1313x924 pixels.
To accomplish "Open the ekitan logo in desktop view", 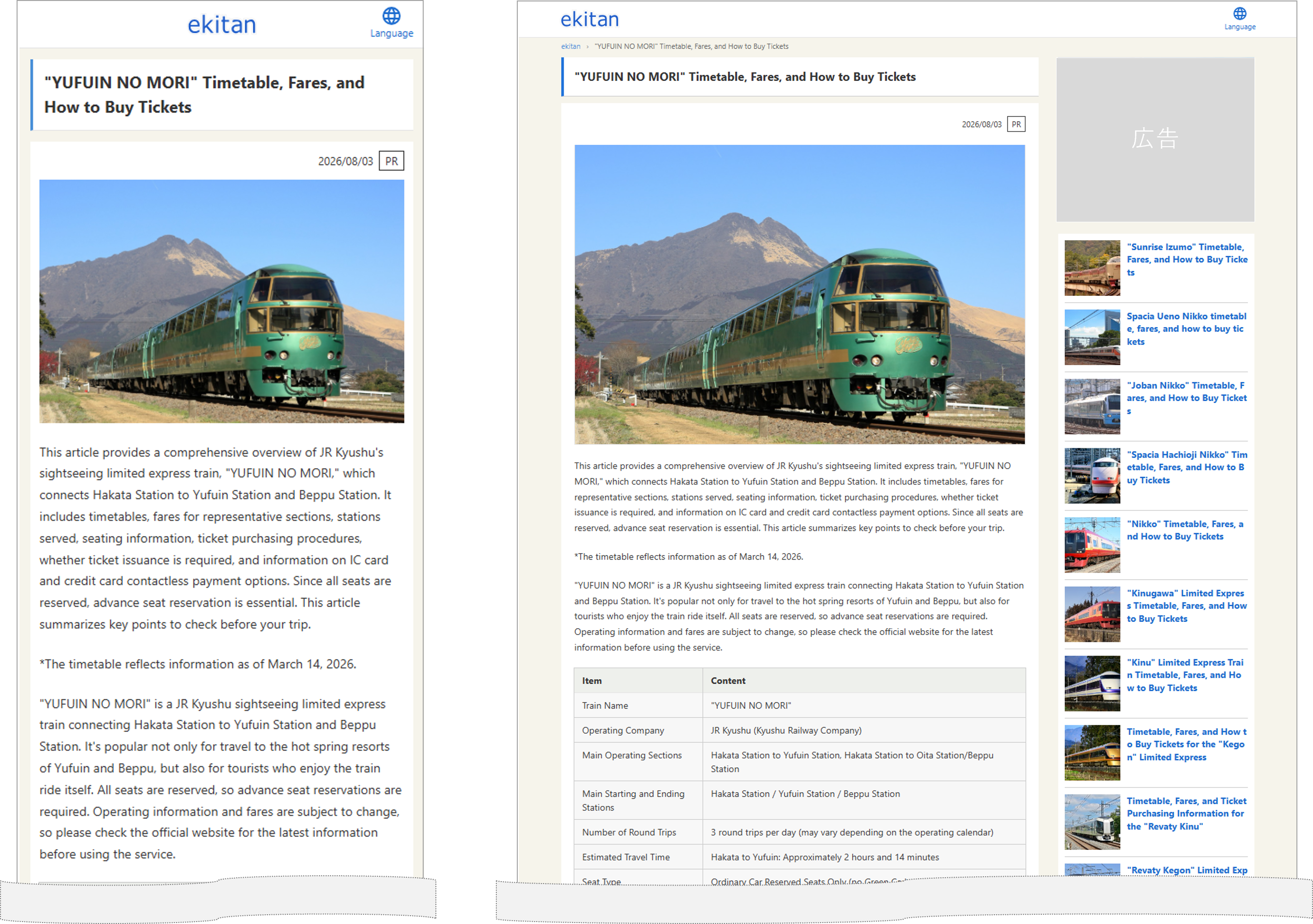I will tap(589, 19).
